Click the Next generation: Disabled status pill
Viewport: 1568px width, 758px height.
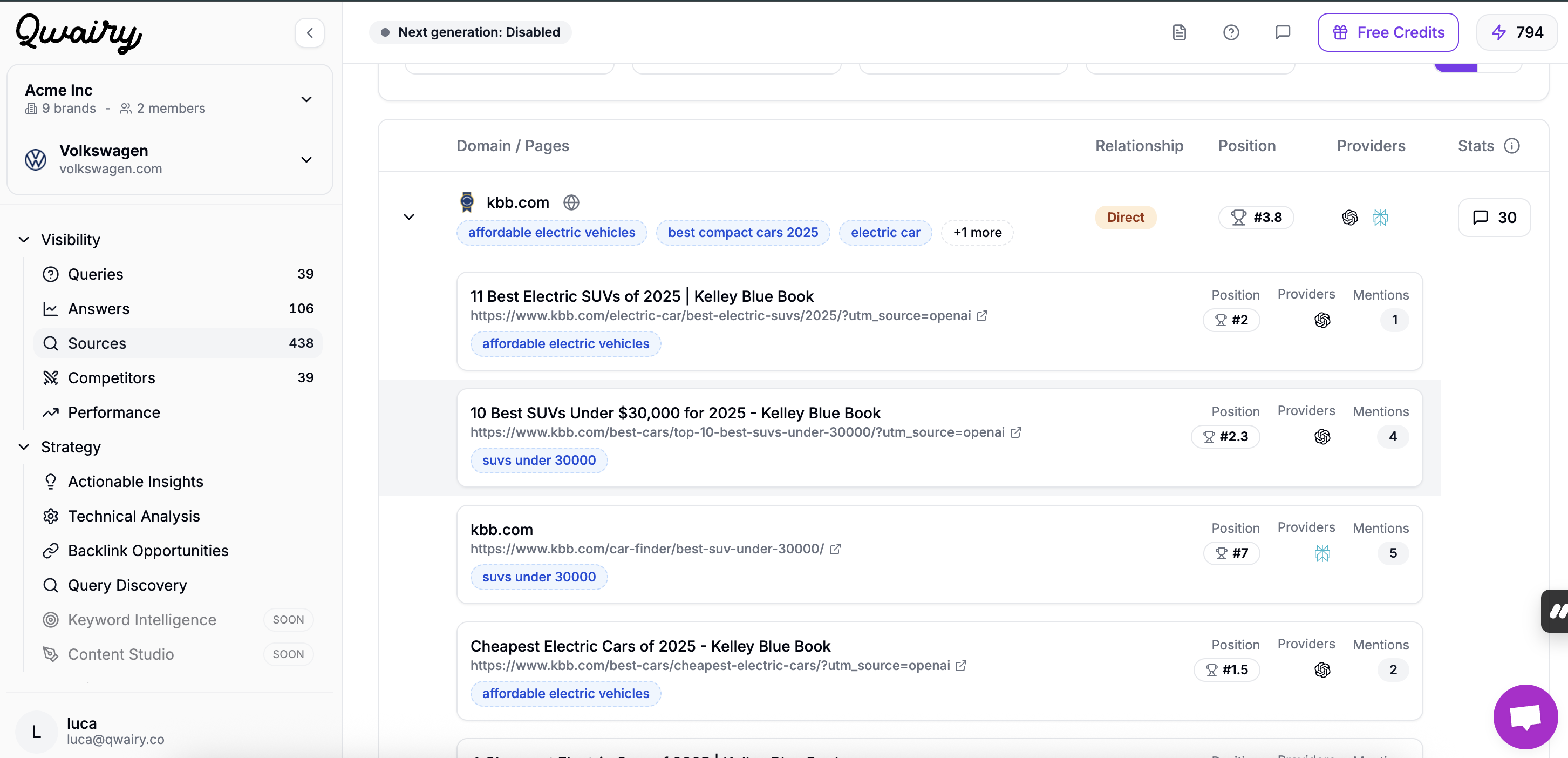point(470,32)
